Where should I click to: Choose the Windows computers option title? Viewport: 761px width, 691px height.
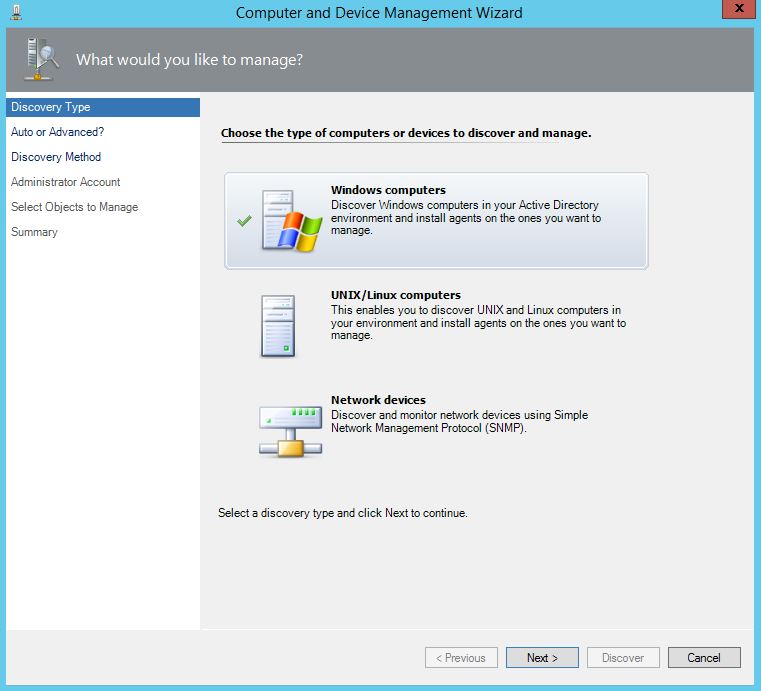(388, 190)
